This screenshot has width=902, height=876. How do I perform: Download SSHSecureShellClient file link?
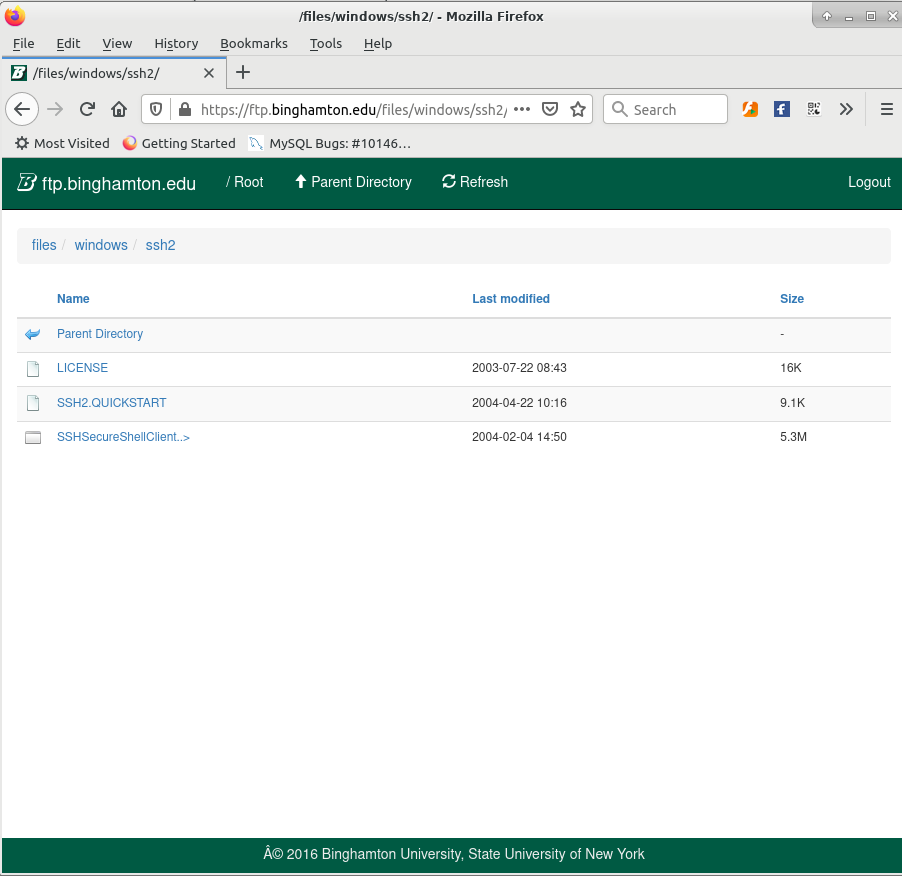[x=123, y=437]
